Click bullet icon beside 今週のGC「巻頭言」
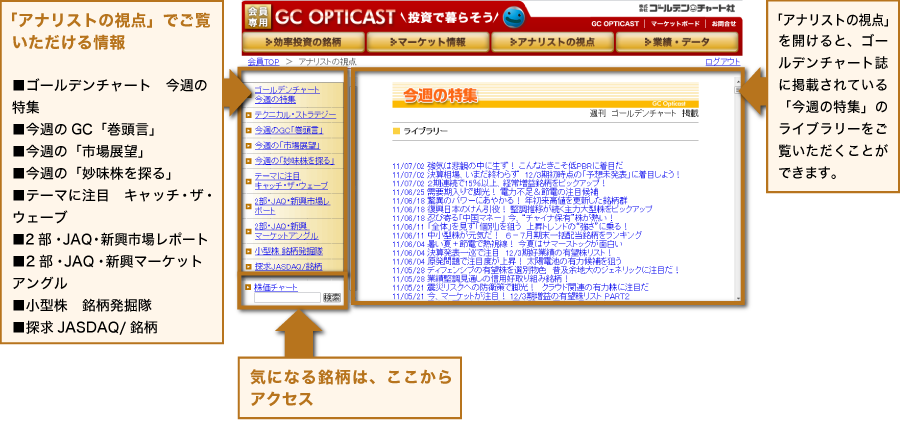 point(248,130)
